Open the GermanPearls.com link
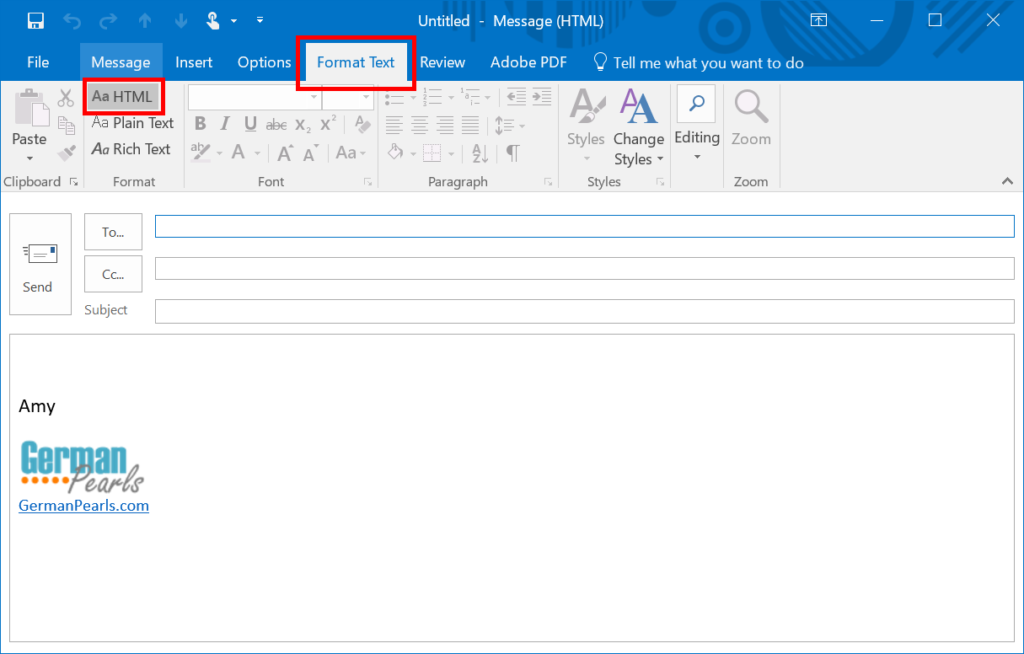The width and height of the screenshot is (1024, 654). click(84, 505)
